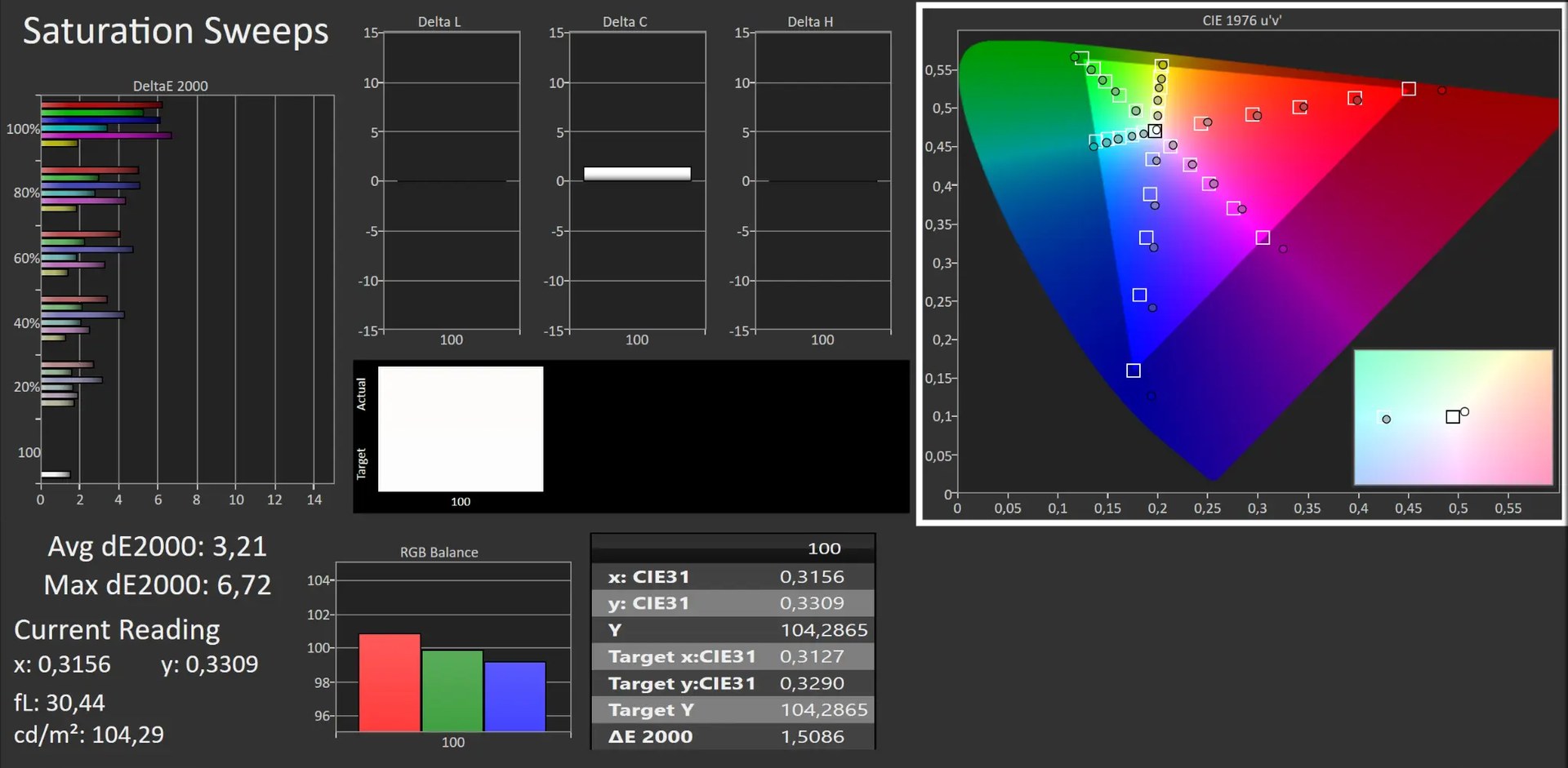This screenshot has width=1568, height=768.
Task: Click the 100% blue target square on CIE chart
Action: (x=1134, y=371)
